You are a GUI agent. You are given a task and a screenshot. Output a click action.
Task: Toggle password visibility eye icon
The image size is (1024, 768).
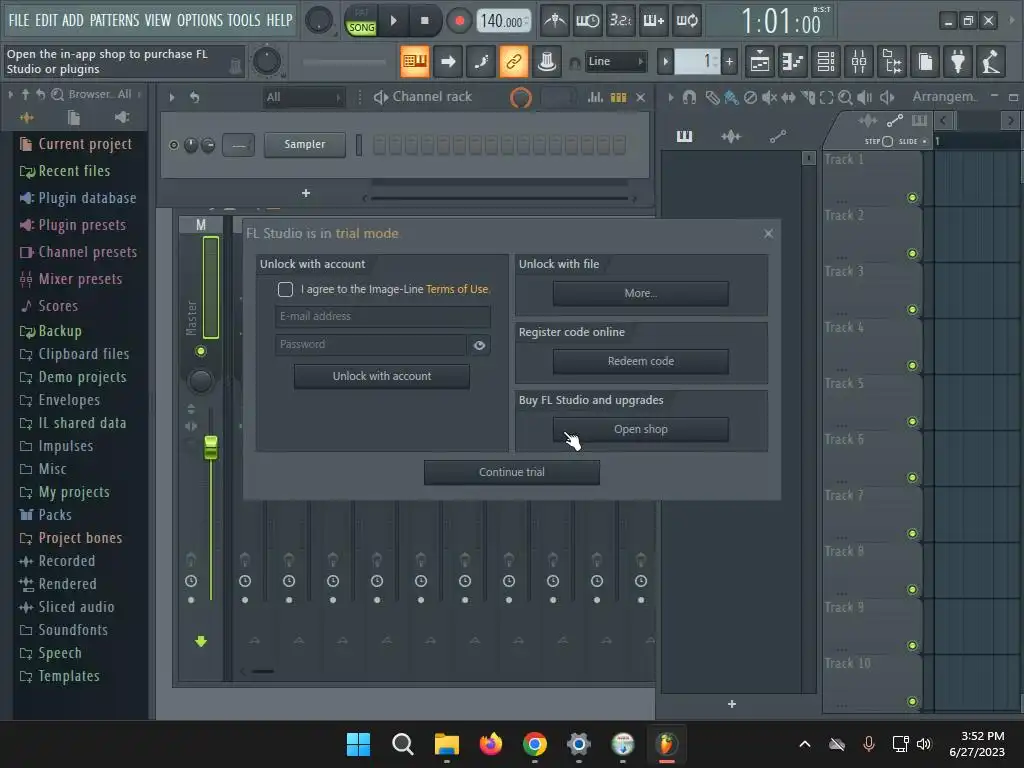(x=479, y=345)
